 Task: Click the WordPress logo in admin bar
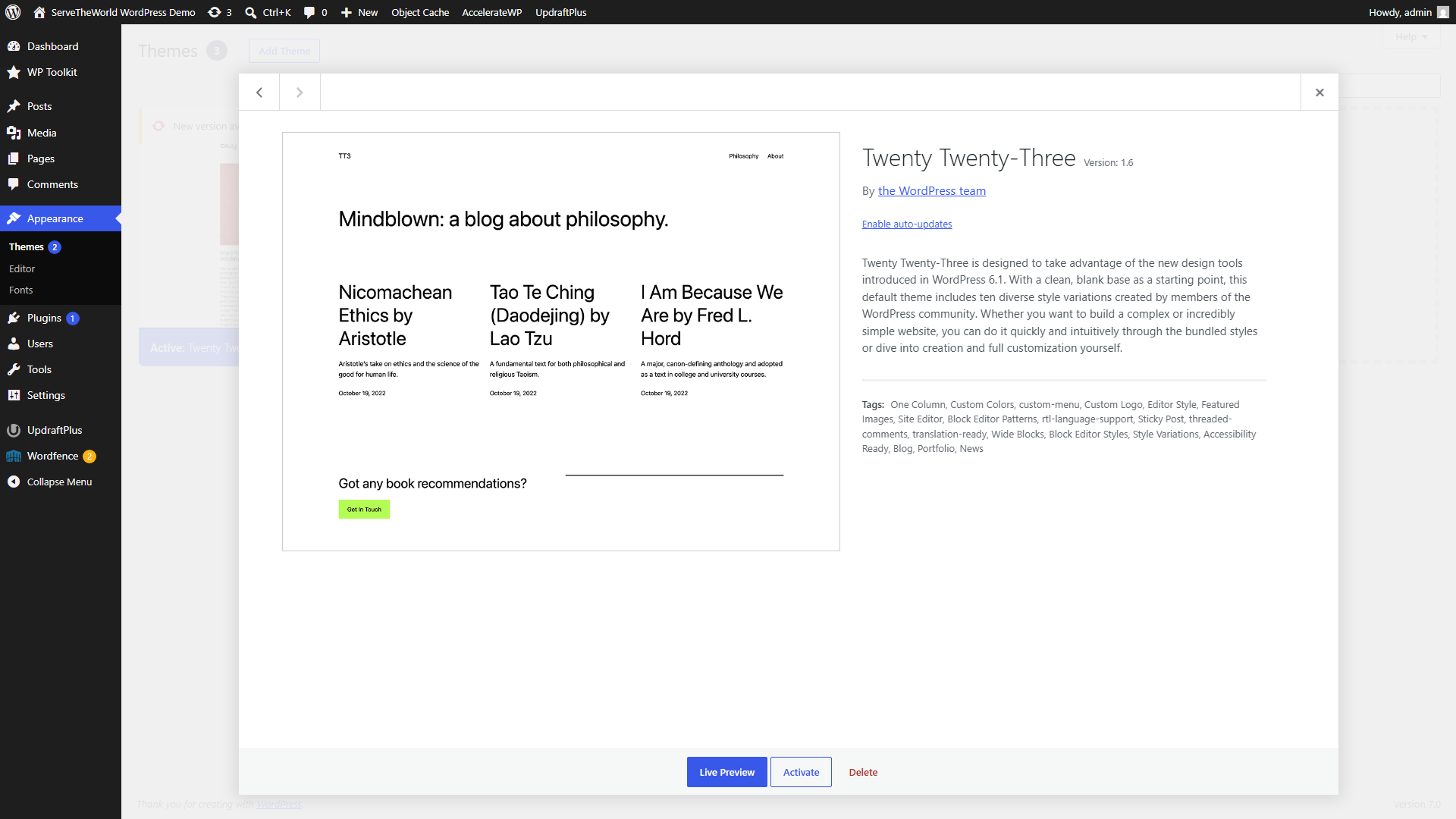point(13,12)
